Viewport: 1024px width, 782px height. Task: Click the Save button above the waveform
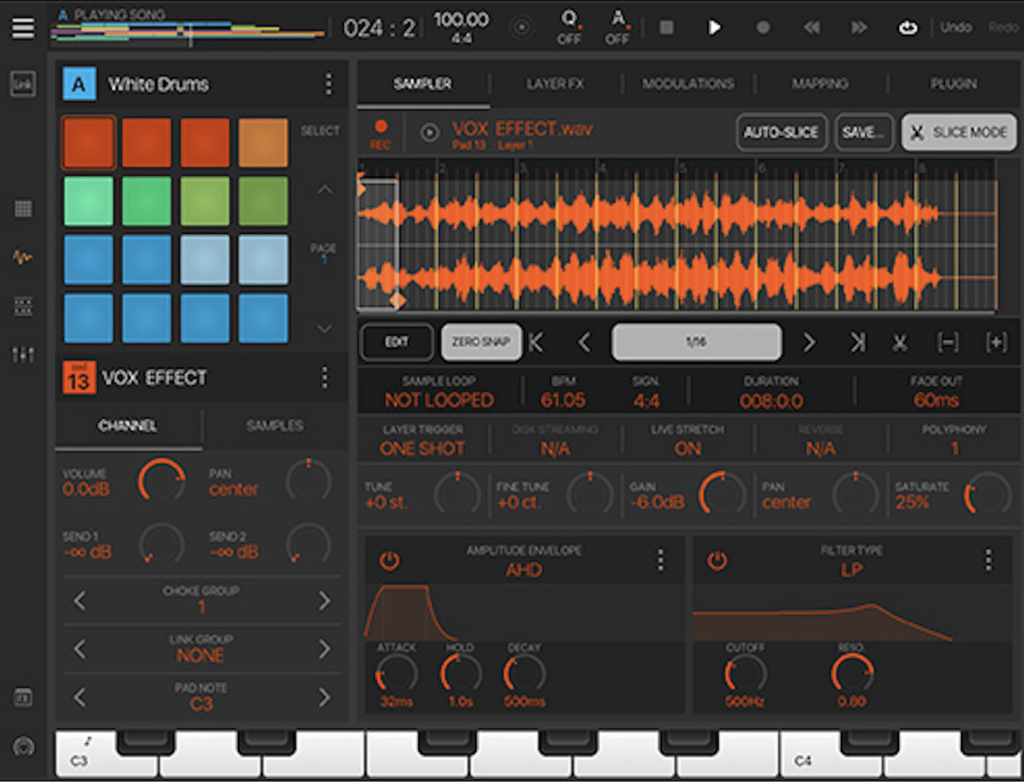[864, 132]
